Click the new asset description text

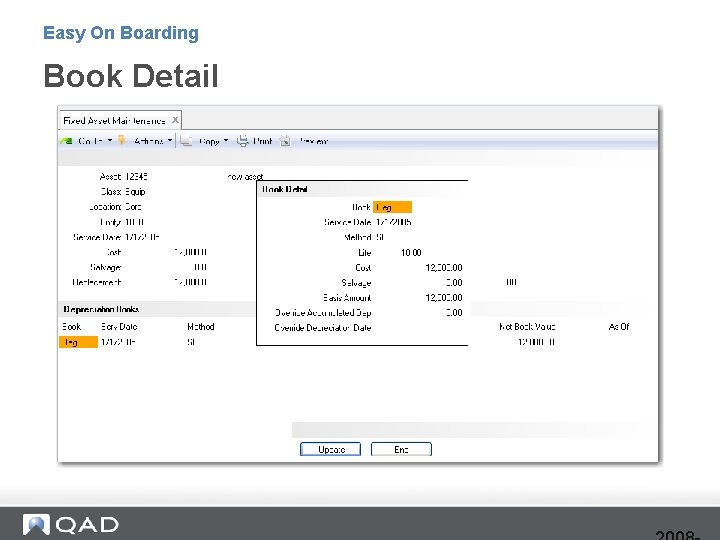click(x=245, y=177)
